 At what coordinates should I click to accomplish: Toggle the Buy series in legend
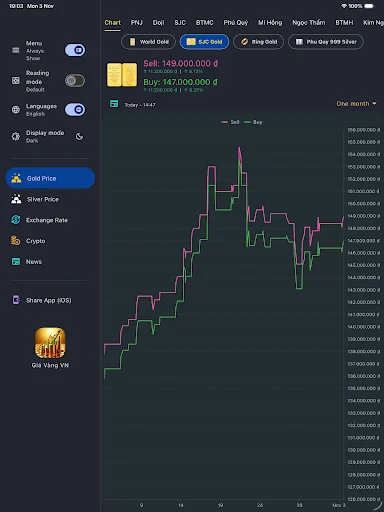pyautogui.click(x=253, y=122)
